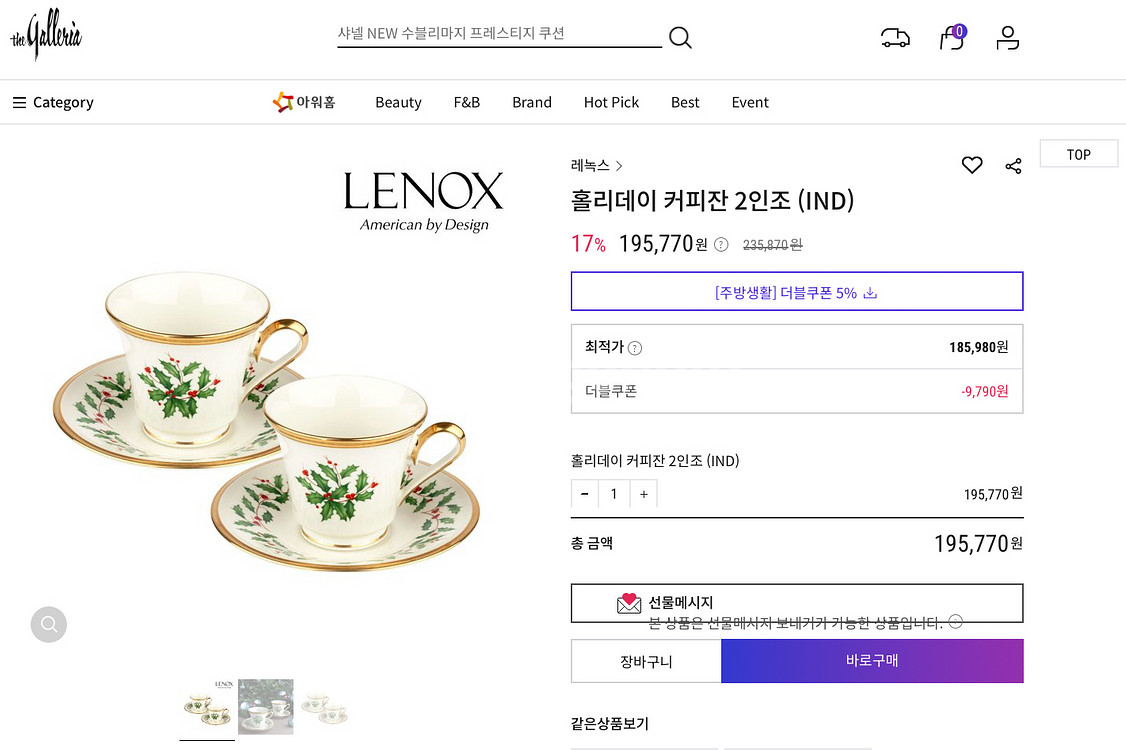Open the shopping bag cart icon

pos(952,38)
